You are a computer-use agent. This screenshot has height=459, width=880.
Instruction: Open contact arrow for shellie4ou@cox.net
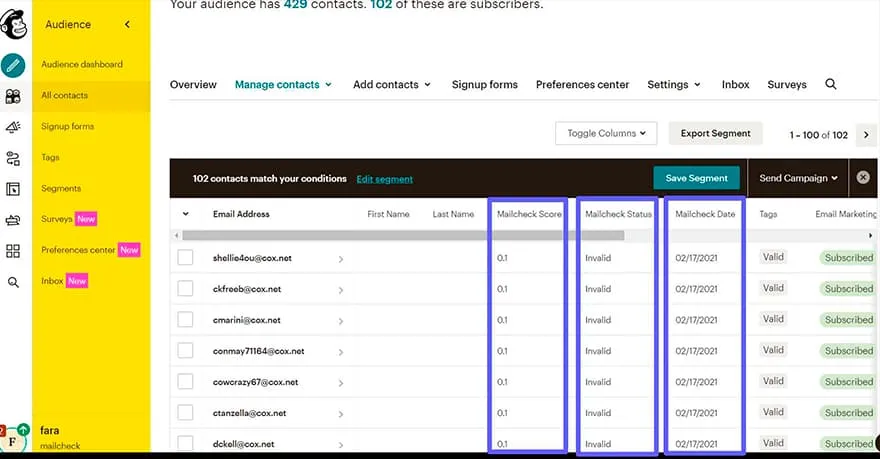(341, 259)
